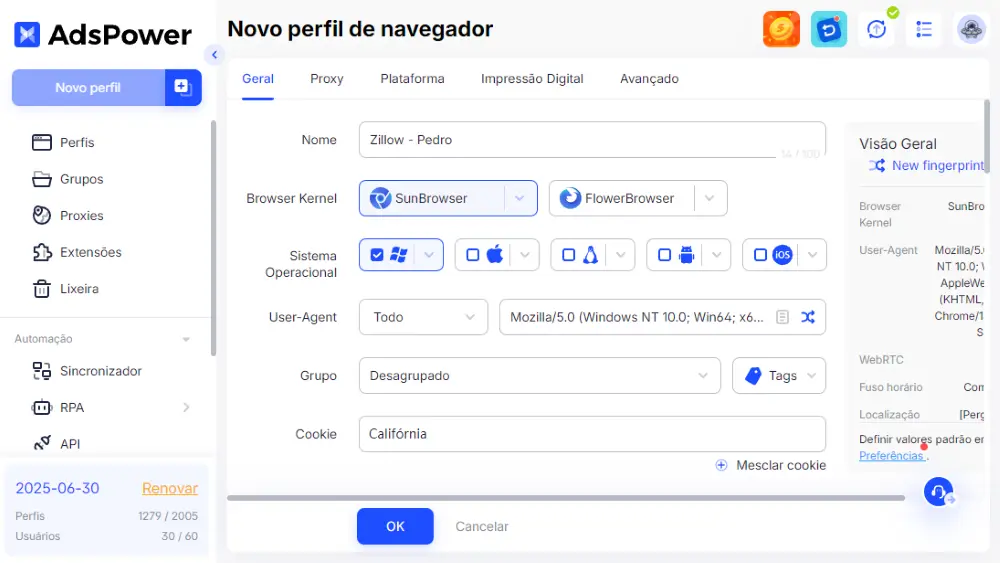Switch to the Avançado tab
The width and height of the screenshot is (1000, 563).
(649, 78)
